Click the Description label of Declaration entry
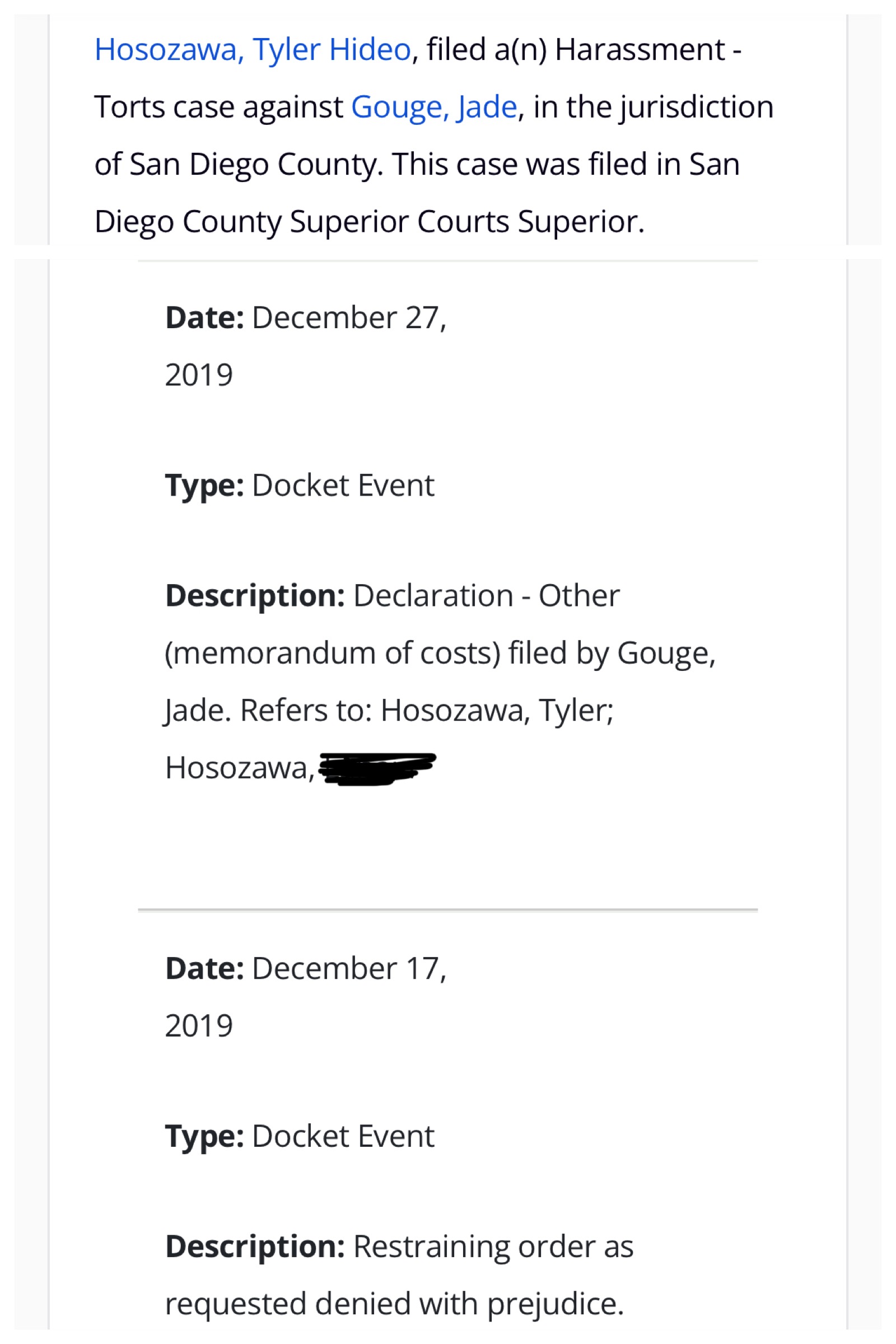The image size is (896, 1344). (255, 596)
